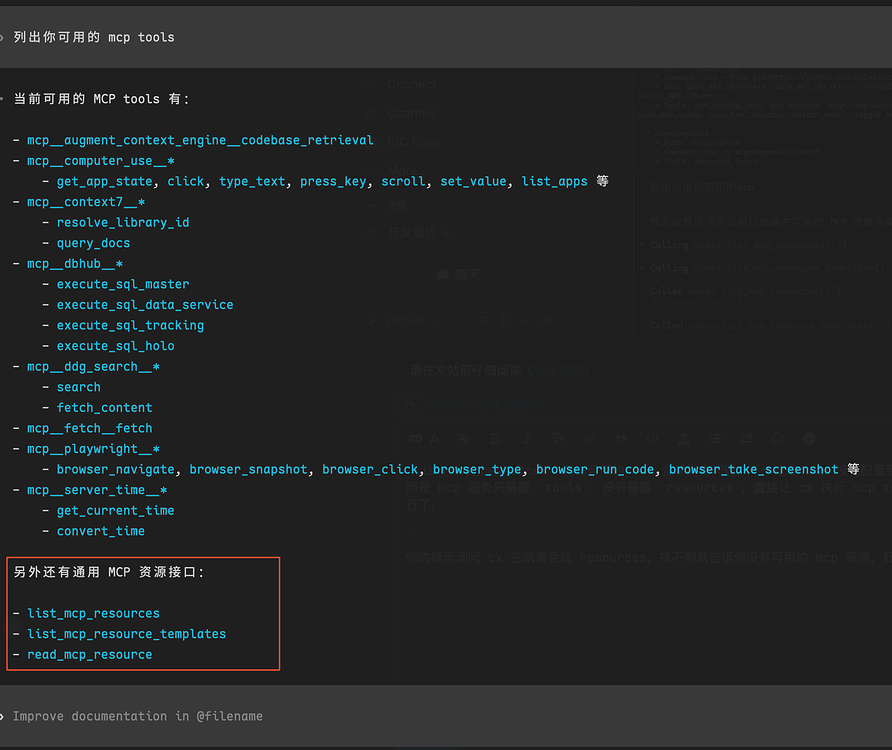This screenshot has height=750, width=892.
Task: Click 'browser_run_code' tool name
Action: 595,469
